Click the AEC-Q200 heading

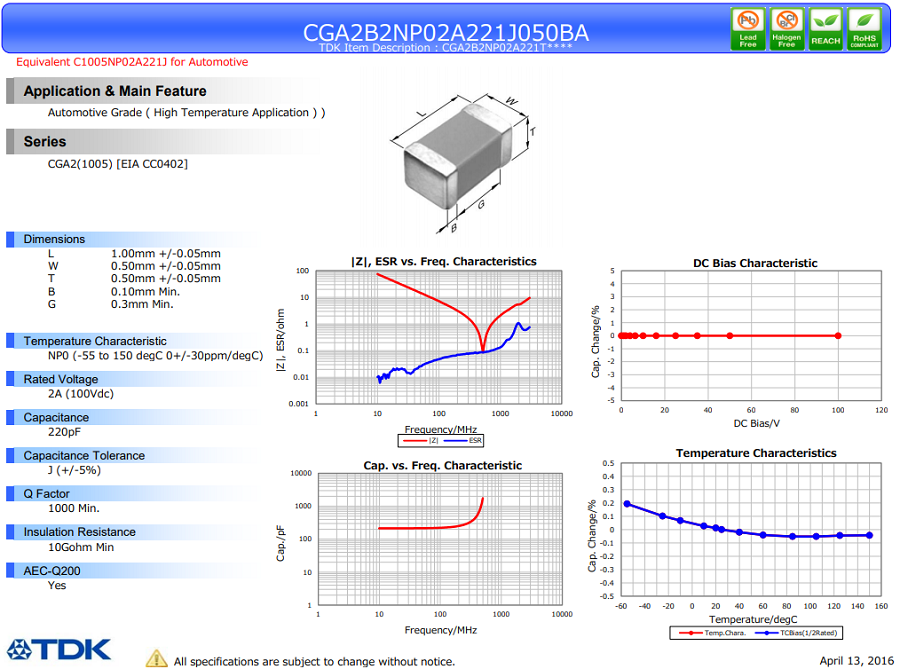pyautogui.click(x=52, y=571)
